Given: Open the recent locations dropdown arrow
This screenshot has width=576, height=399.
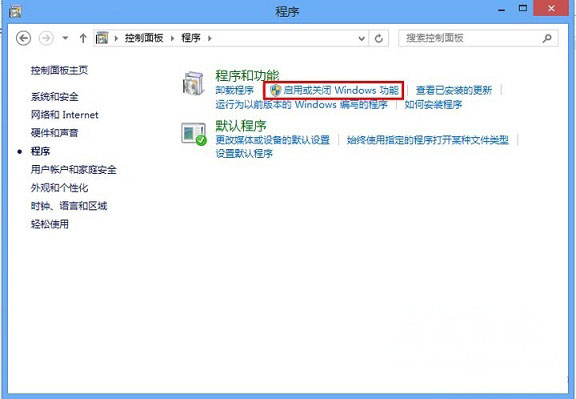Looking at the screenshot, I should [65, 38].
